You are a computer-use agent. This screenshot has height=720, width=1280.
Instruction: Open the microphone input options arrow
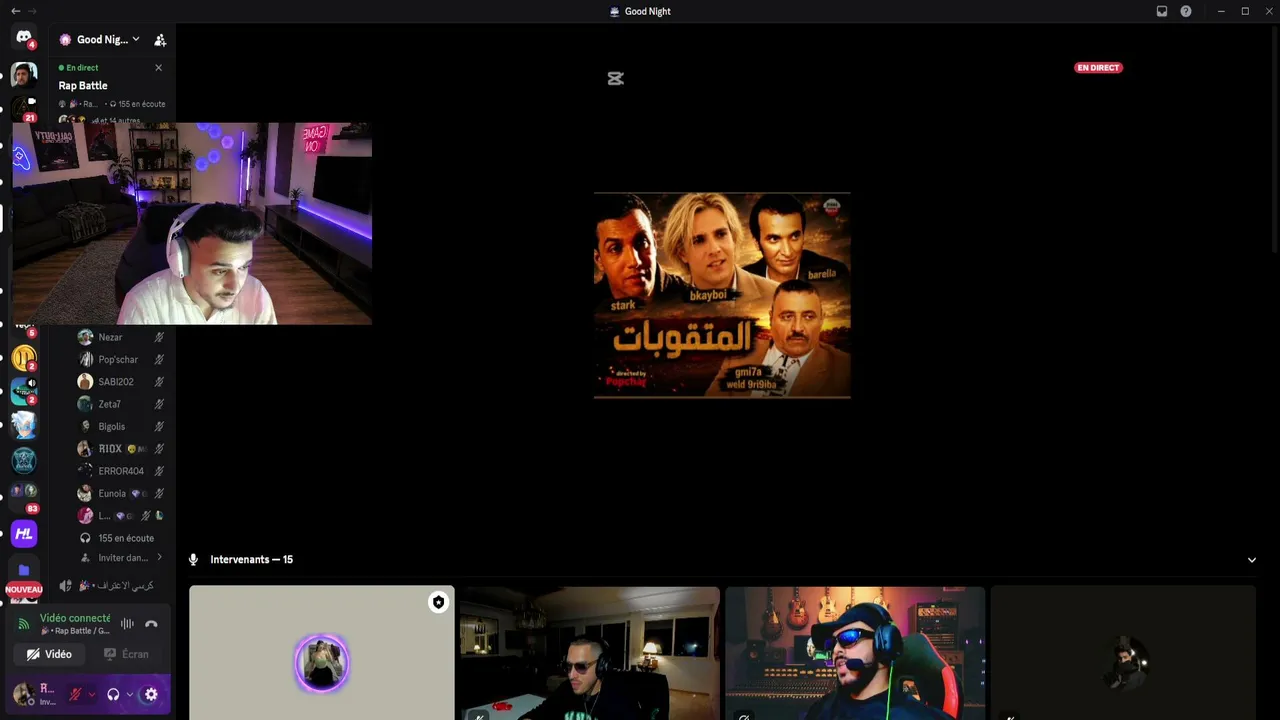pos(91,694)
